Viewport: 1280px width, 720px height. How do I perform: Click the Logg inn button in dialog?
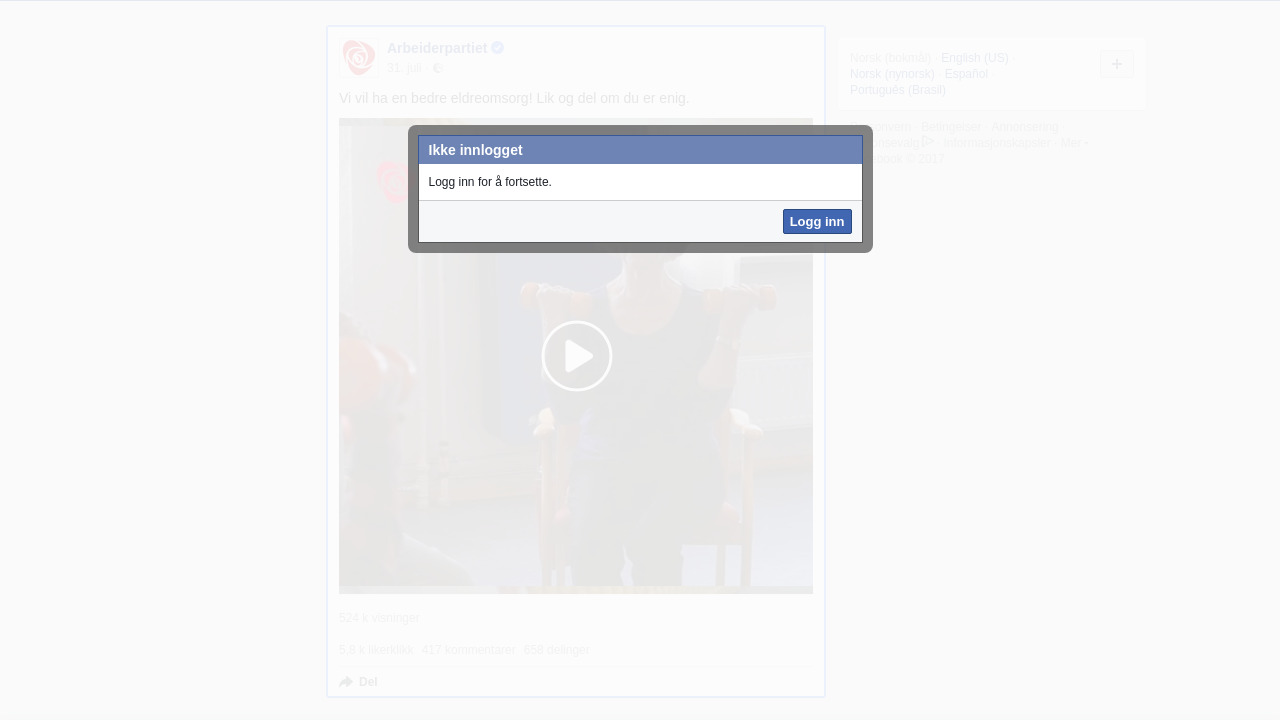coord(817,222)
